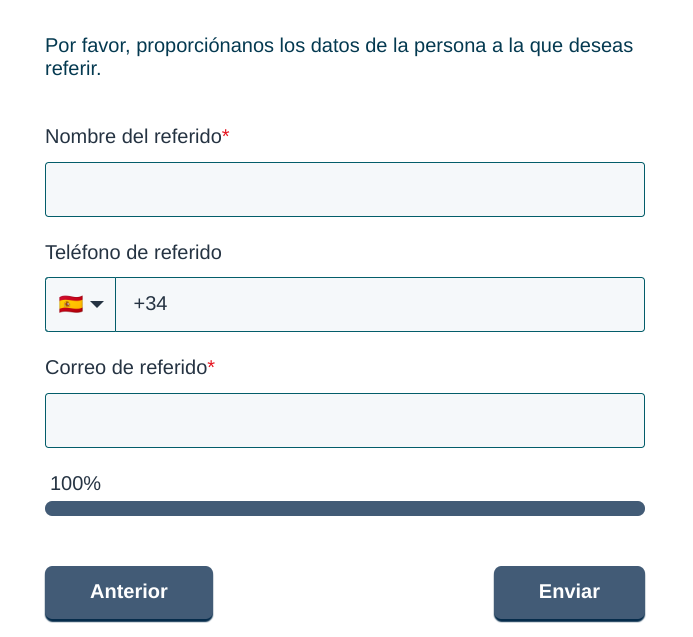This screenshot has height=637, width=693.
Task: Click the 'Nombre del referido' label
Action: click(133, 137)
